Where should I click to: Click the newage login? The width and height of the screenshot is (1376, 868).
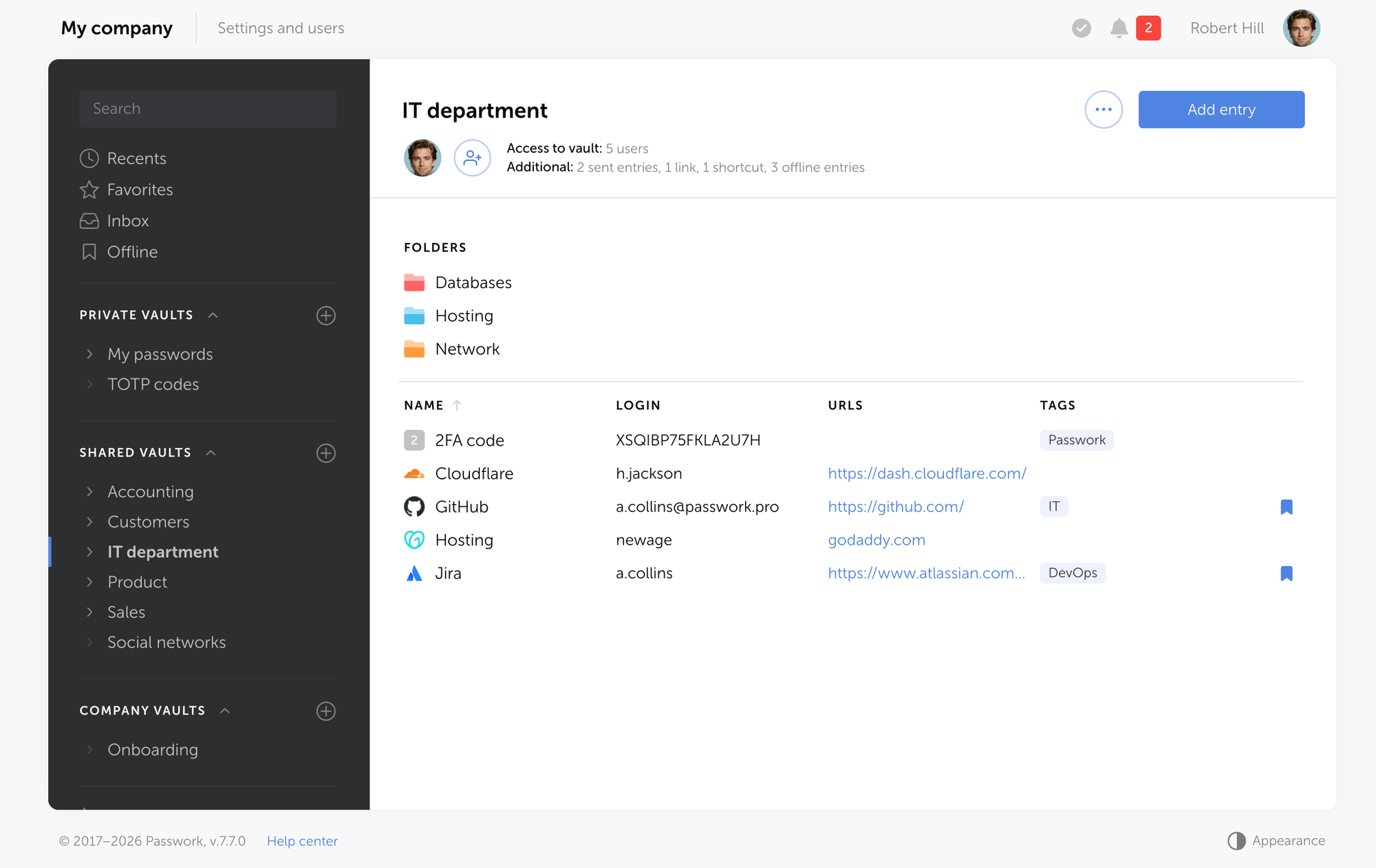(644, 541)
